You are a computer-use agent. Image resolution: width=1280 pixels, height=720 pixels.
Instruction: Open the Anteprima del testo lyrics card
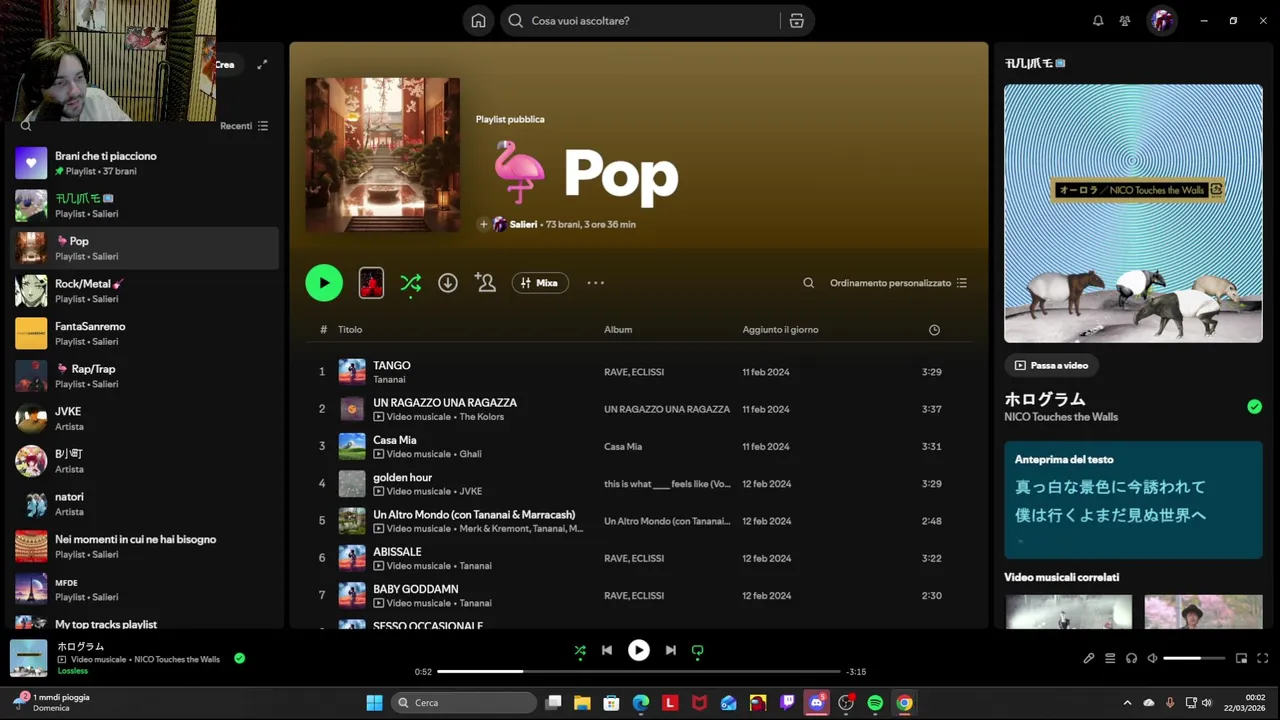(x=1133, y=500)
